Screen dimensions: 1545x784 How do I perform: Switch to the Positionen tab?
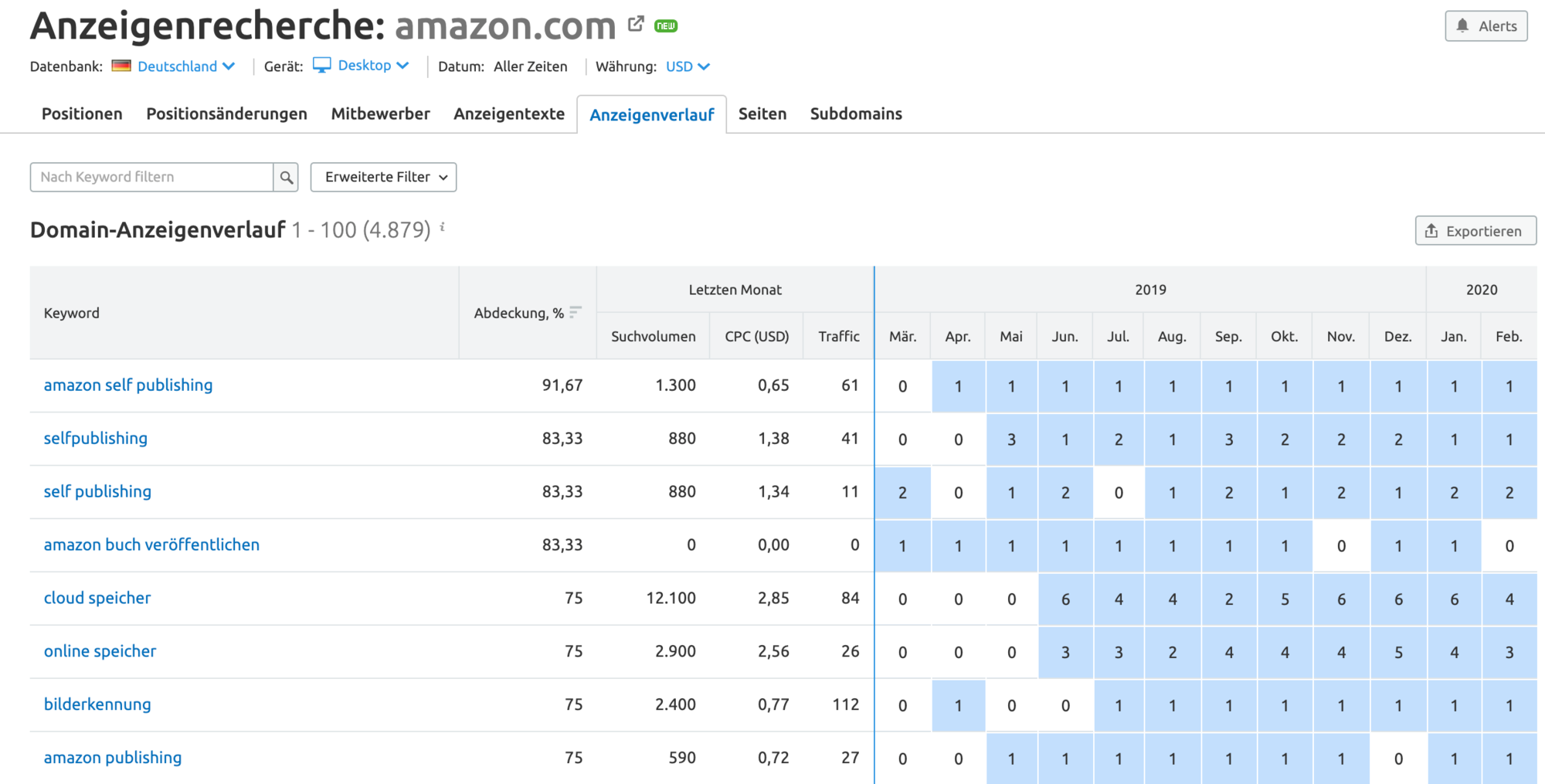click(82, 114)
